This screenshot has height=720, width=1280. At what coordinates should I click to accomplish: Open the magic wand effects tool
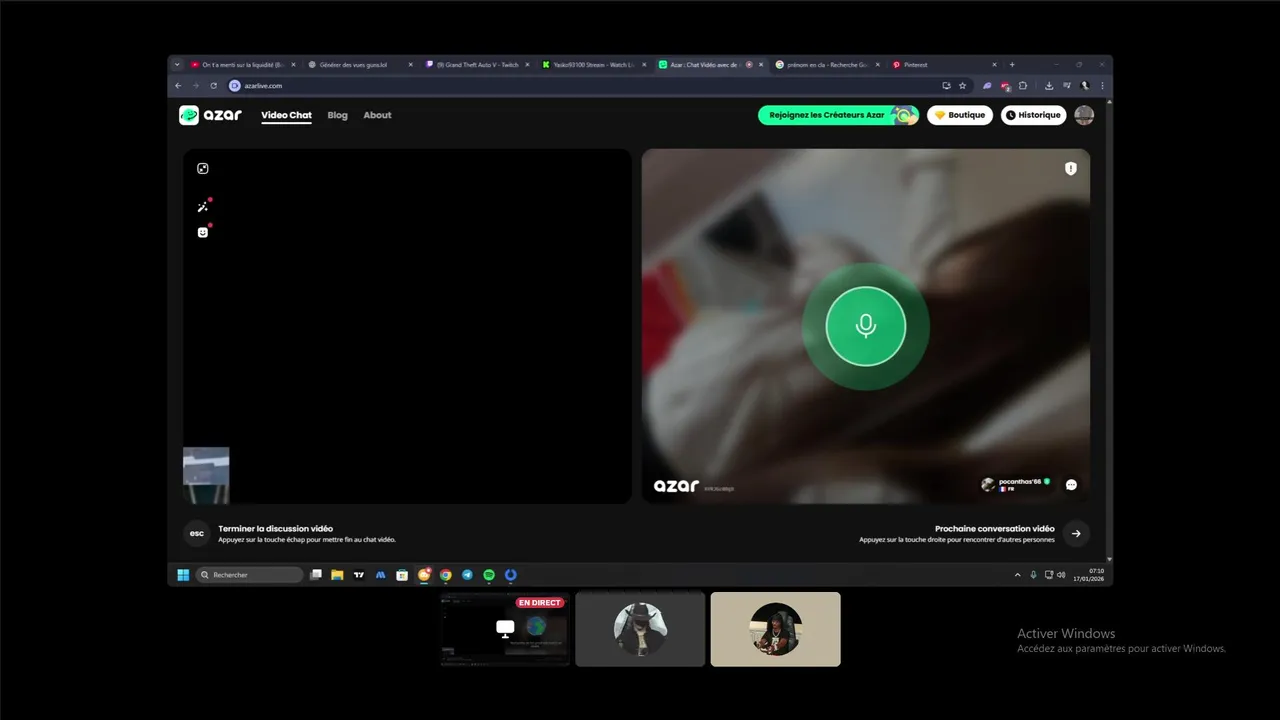[x=203, y=207]
